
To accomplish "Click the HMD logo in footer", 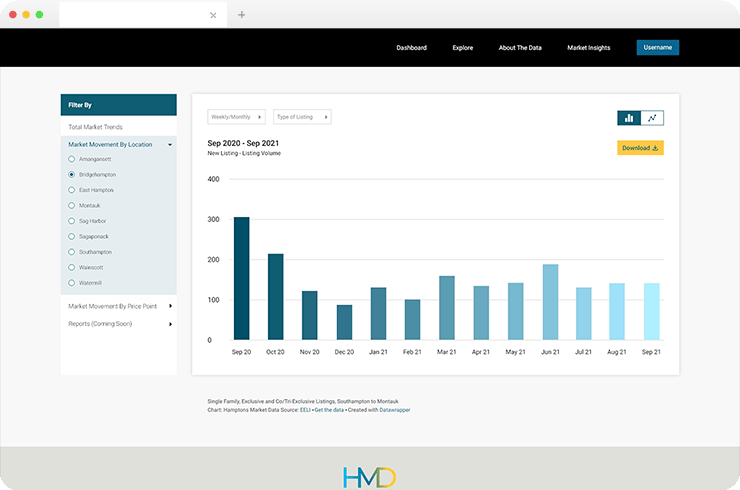I will point(370,477).
